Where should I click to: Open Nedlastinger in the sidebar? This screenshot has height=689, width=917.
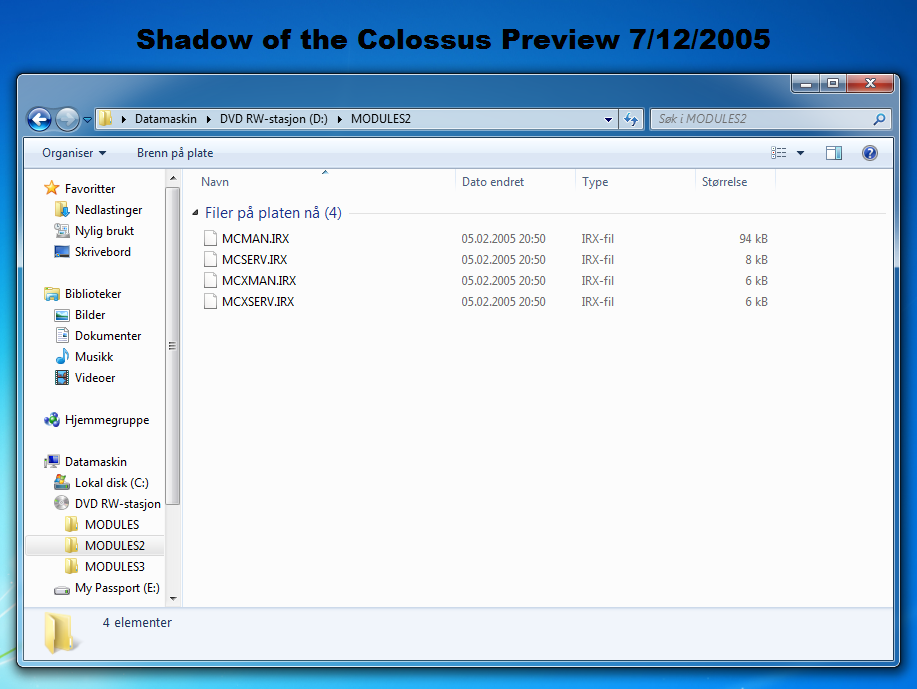coord(108,209)
